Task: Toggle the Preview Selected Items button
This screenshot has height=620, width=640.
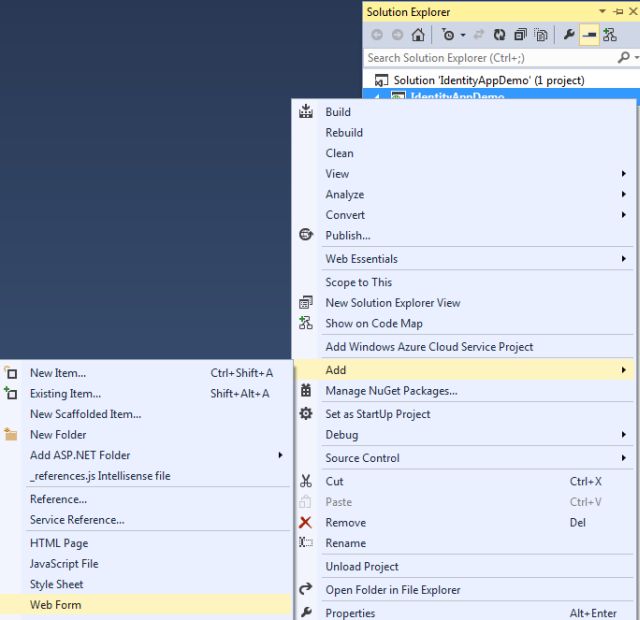Action: click(589, 35)
